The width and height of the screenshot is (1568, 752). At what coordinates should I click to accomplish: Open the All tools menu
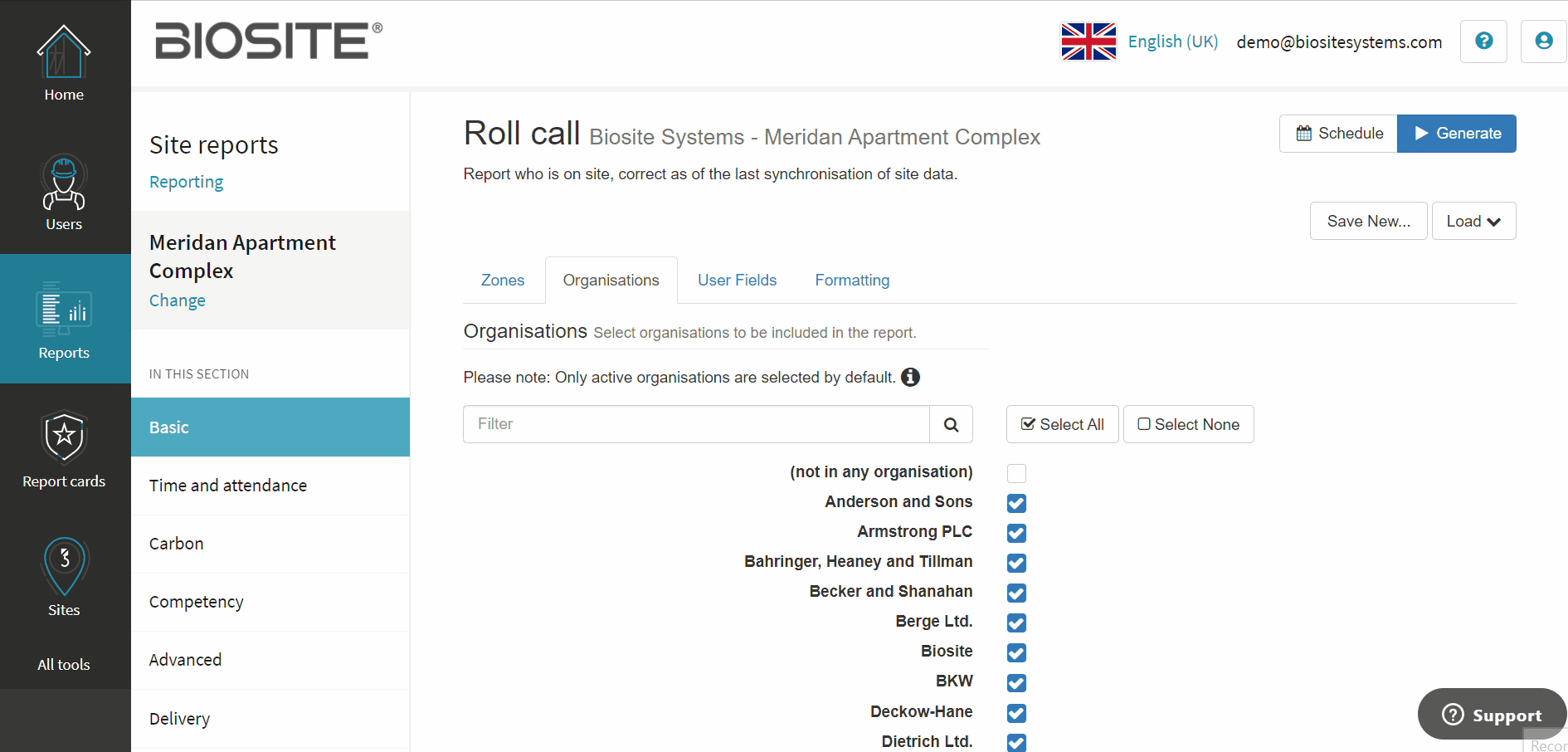[64, 664]
